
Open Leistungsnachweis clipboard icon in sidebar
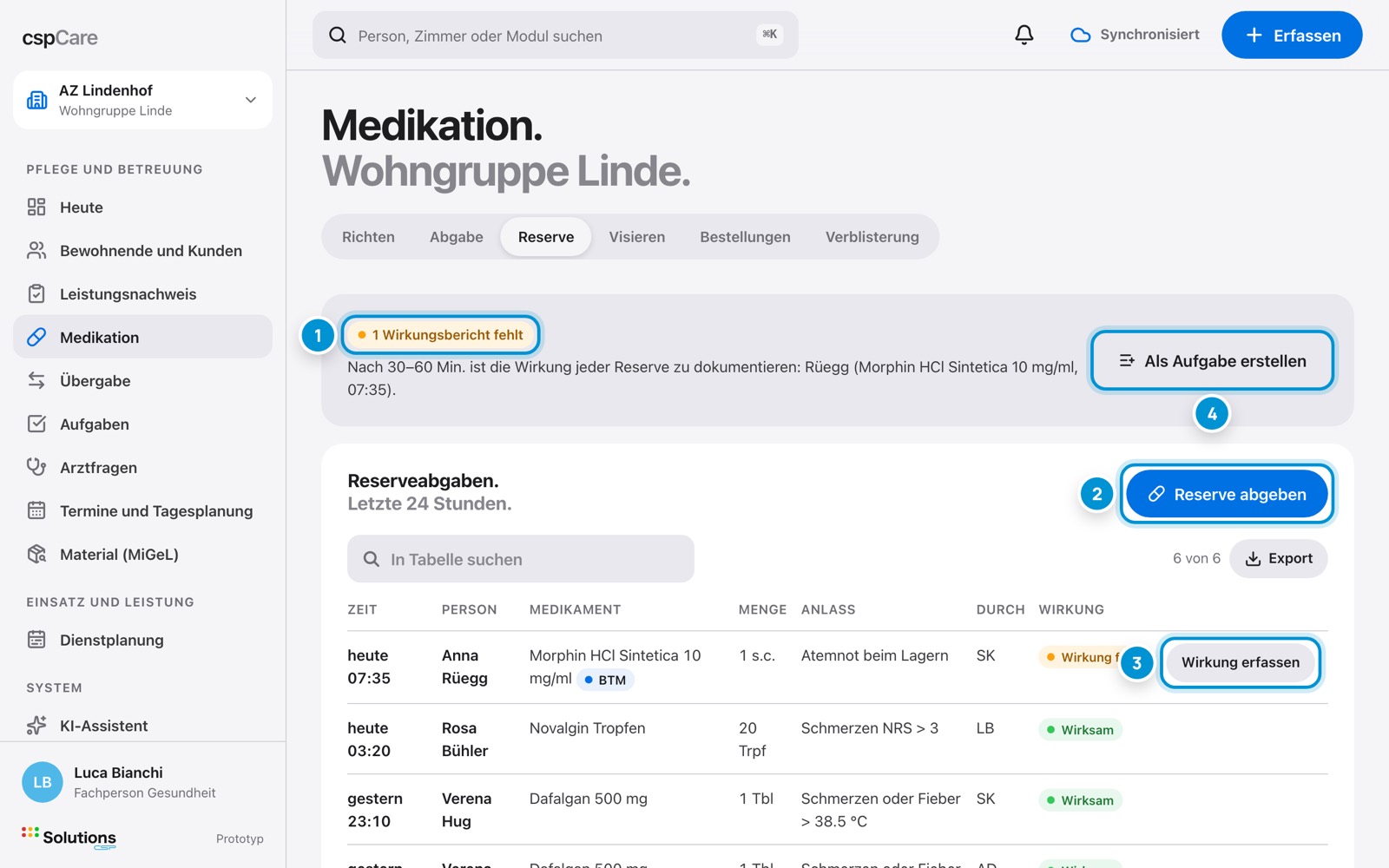36,293
